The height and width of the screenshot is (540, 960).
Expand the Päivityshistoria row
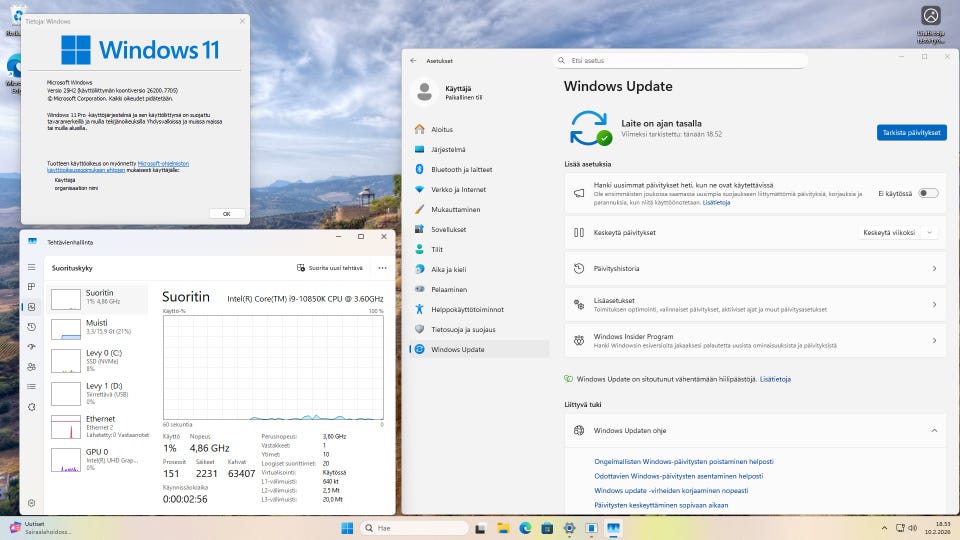[x=755, y=268]
